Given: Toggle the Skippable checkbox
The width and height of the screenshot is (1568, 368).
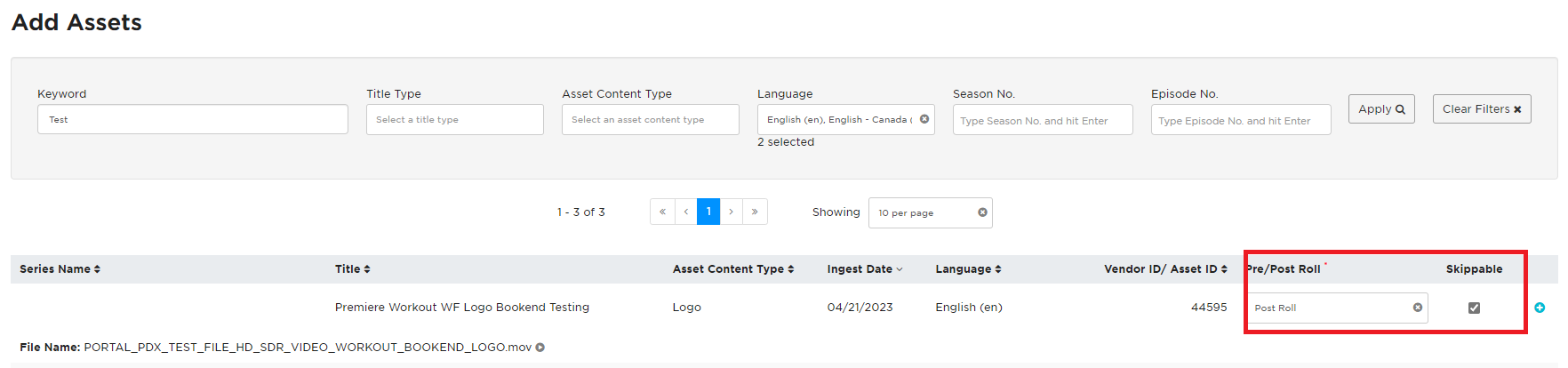Looking at the screenshot, I should [x=1474, y=308].
